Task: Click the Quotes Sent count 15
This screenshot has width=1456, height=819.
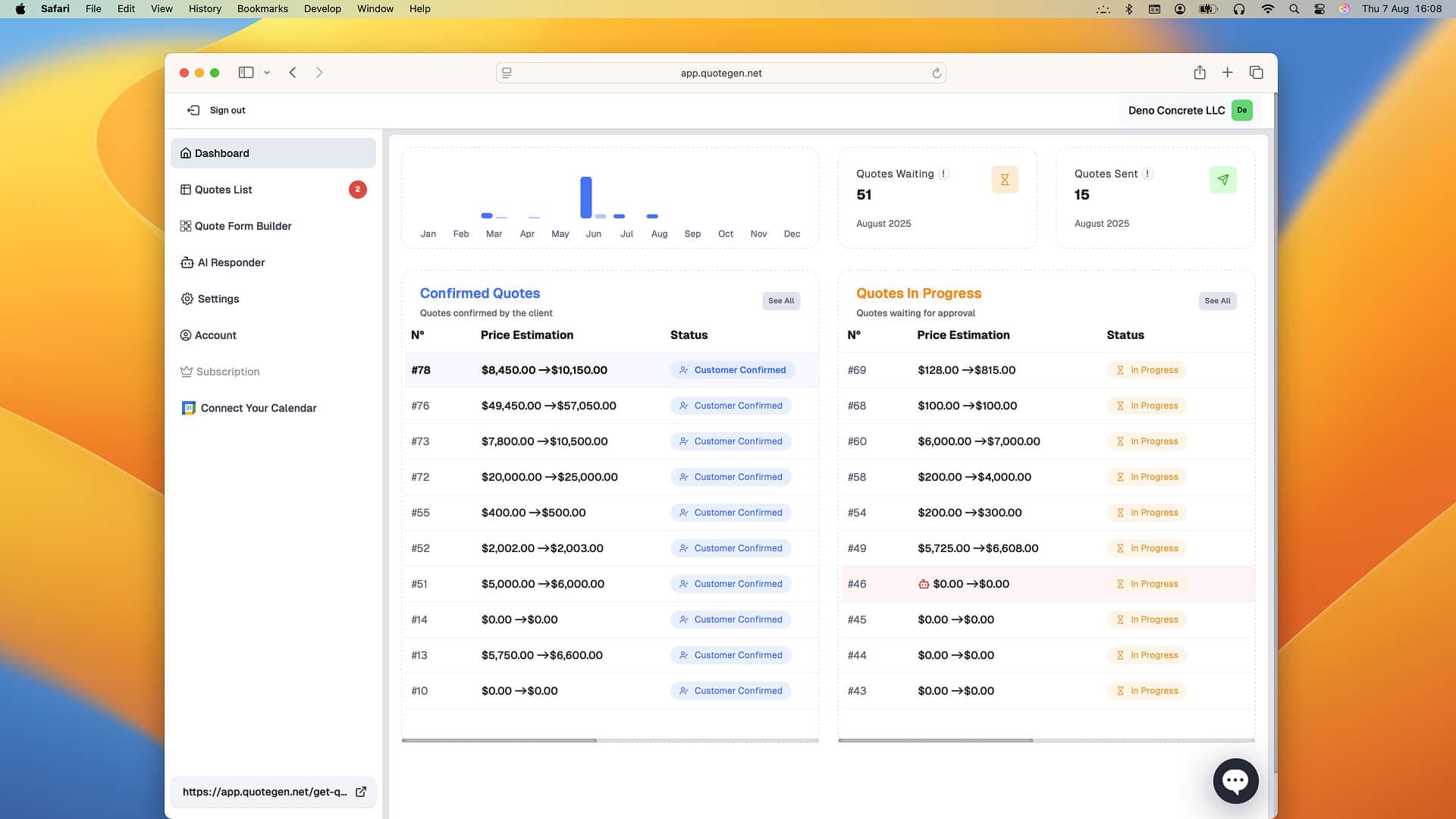Action: [x=1081, y=195]
